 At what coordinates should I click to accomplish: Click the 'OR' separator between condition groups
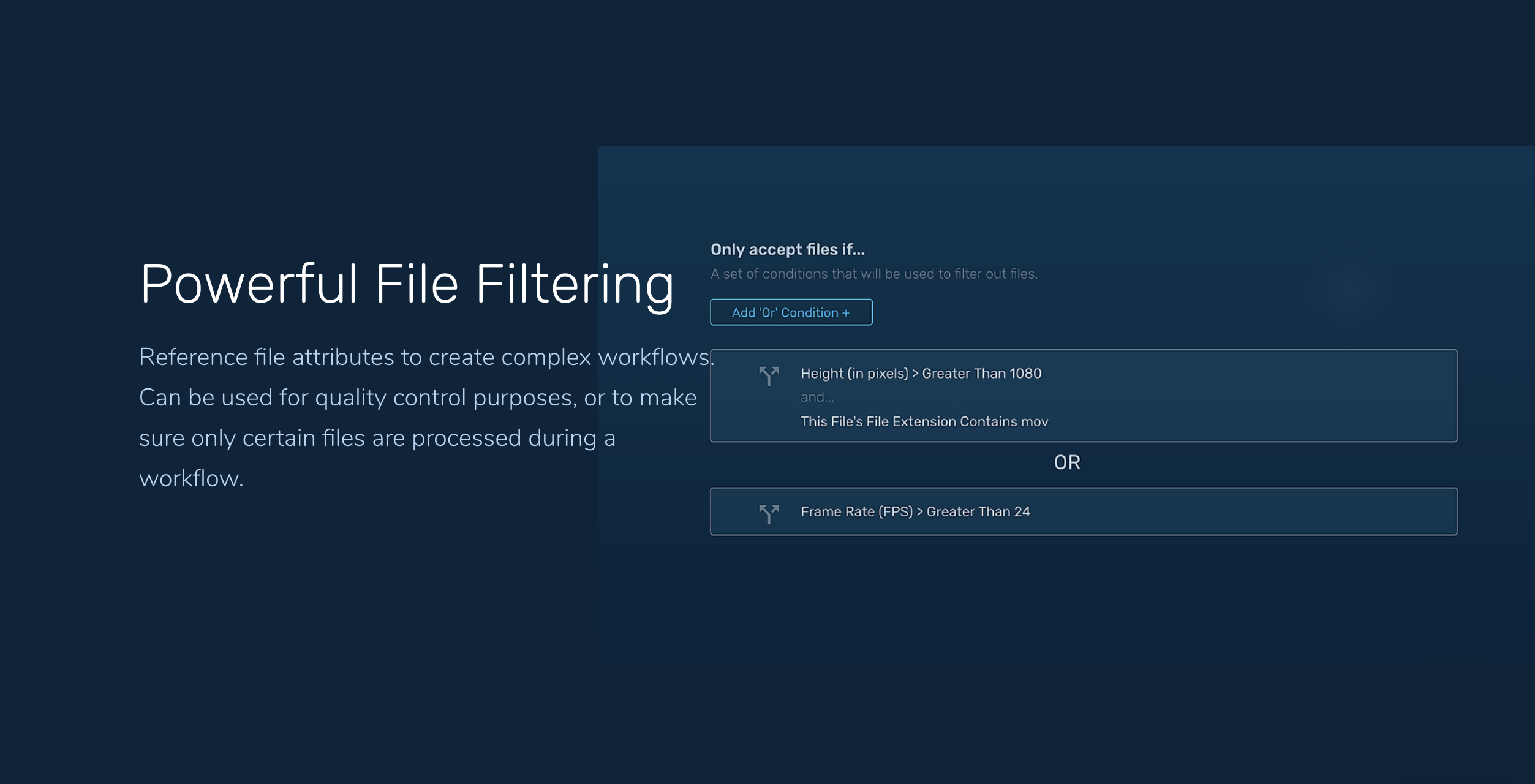click(x=1066, y=462)
